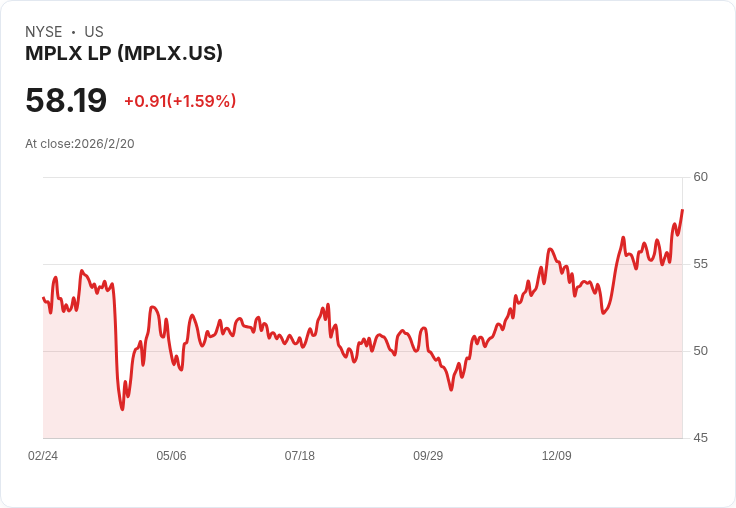Click the 60 price axis label
Image resolution: width=736 pixels, height=508 pixels.
700,177
